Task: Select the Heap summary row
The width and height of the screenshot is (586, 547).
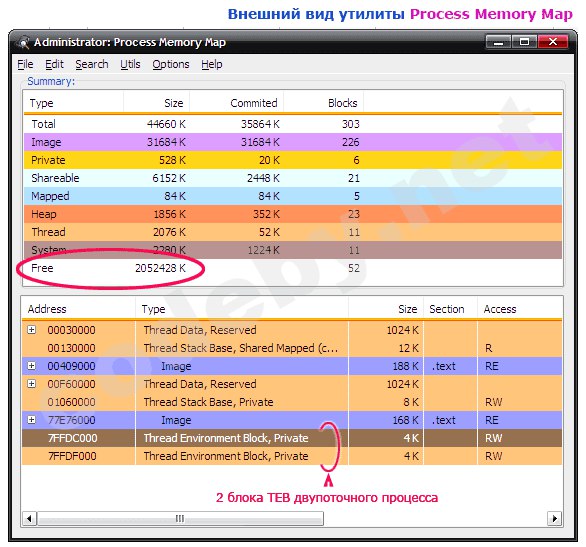Action: [293, 214]
